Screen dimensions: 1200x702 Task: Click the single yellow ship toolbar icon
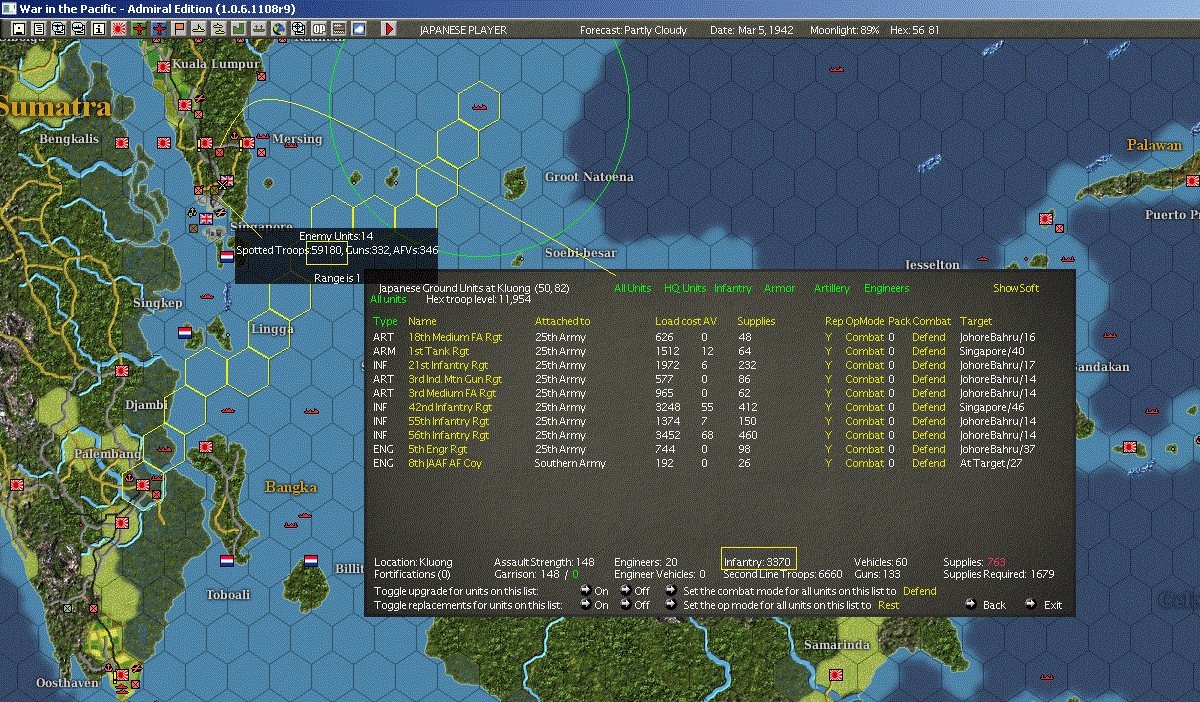pyautogui.click(x=199, y=29)
